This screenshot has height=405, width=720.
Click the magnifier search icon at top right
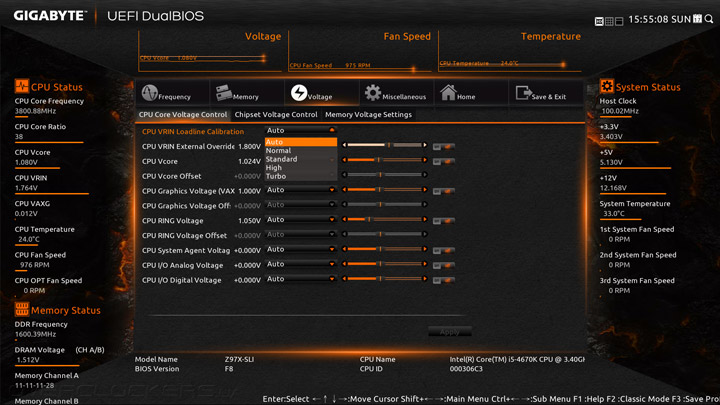tap(709, 19)
